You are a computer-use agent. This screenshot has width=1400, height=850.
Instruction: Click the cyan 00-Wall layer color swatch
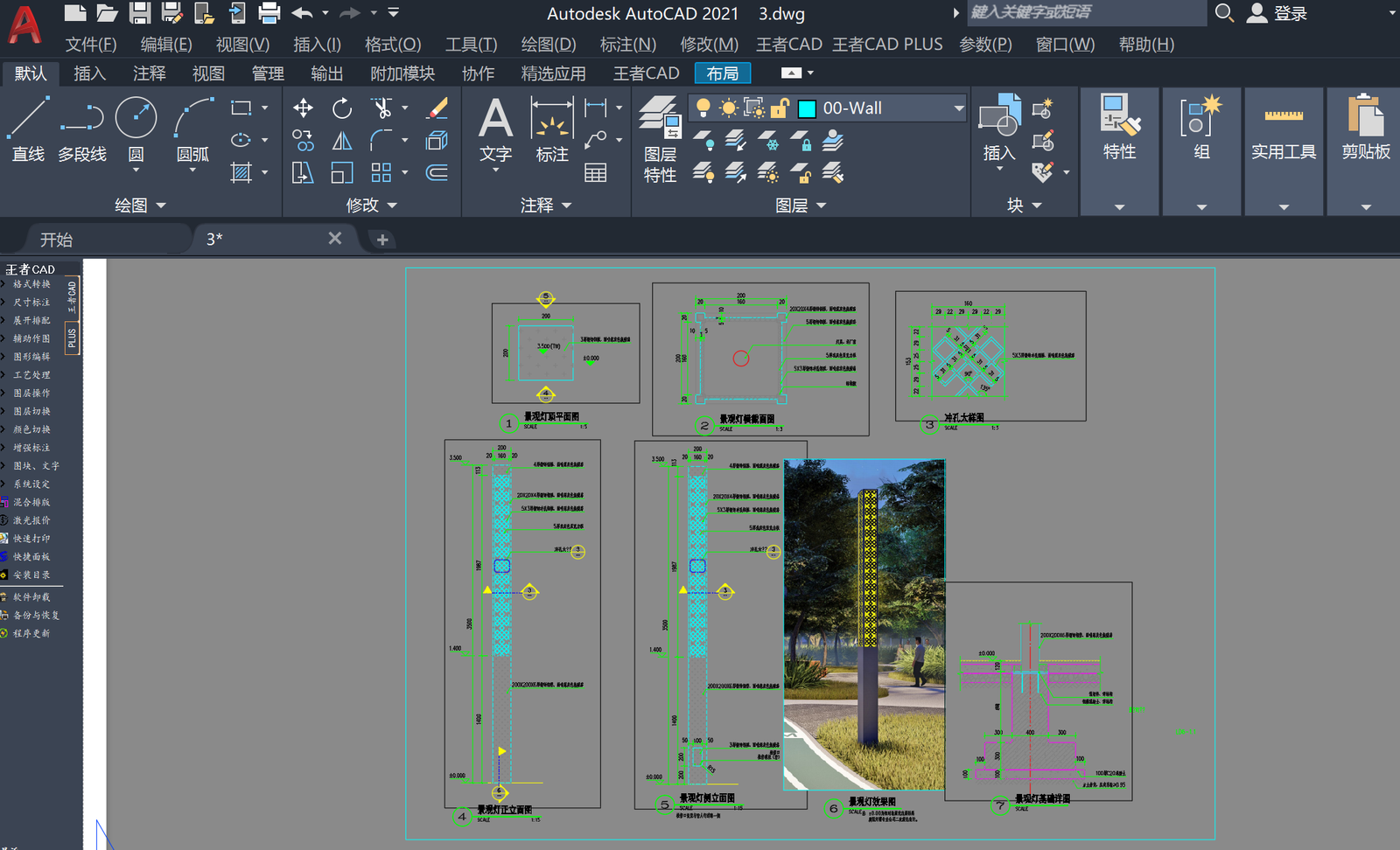pyautogui.click(x=807, y=108)
